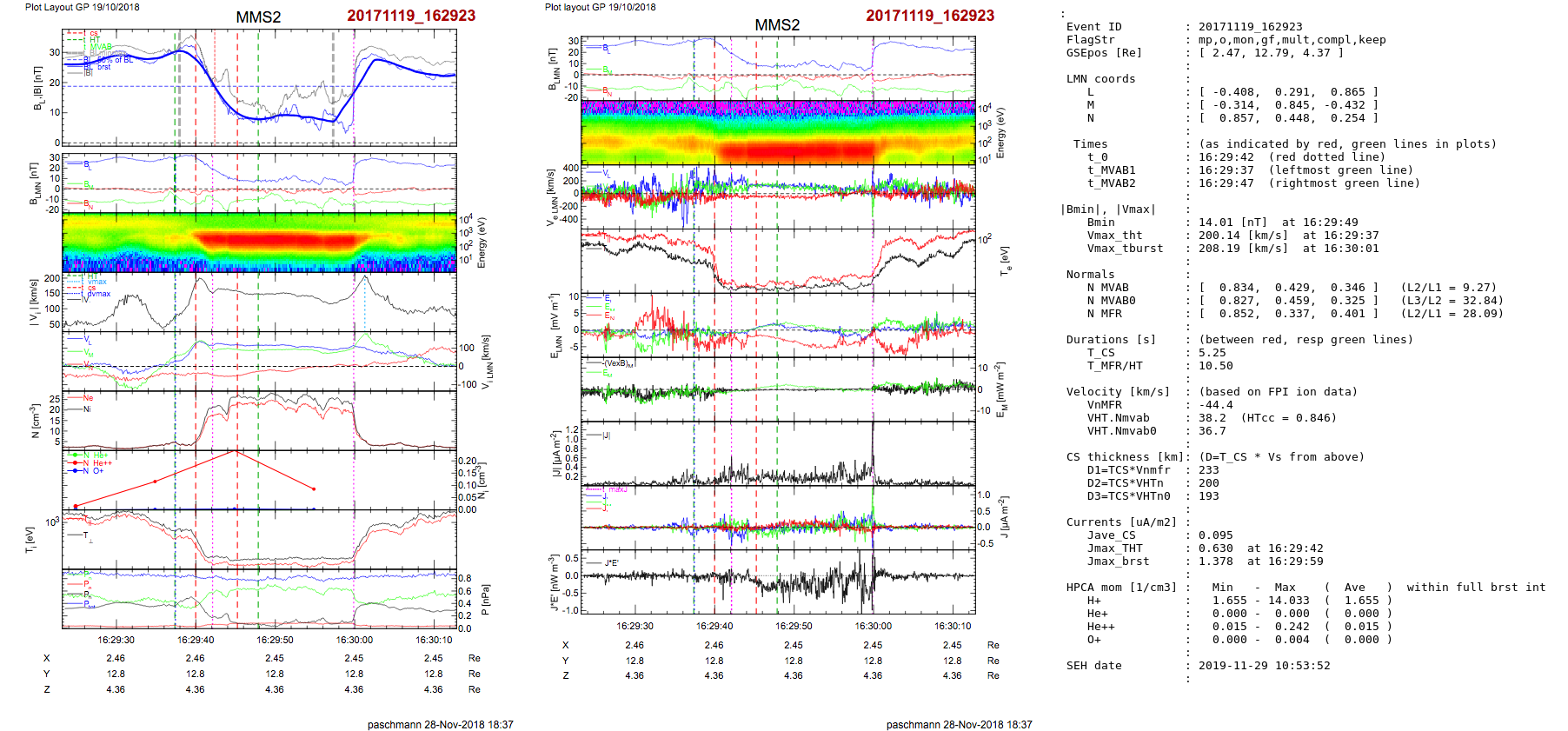The height and width of the screenshot is (731, 1568).
Task: Select the 'GSEpos [Re]' label
Action: click(1104, 53)
